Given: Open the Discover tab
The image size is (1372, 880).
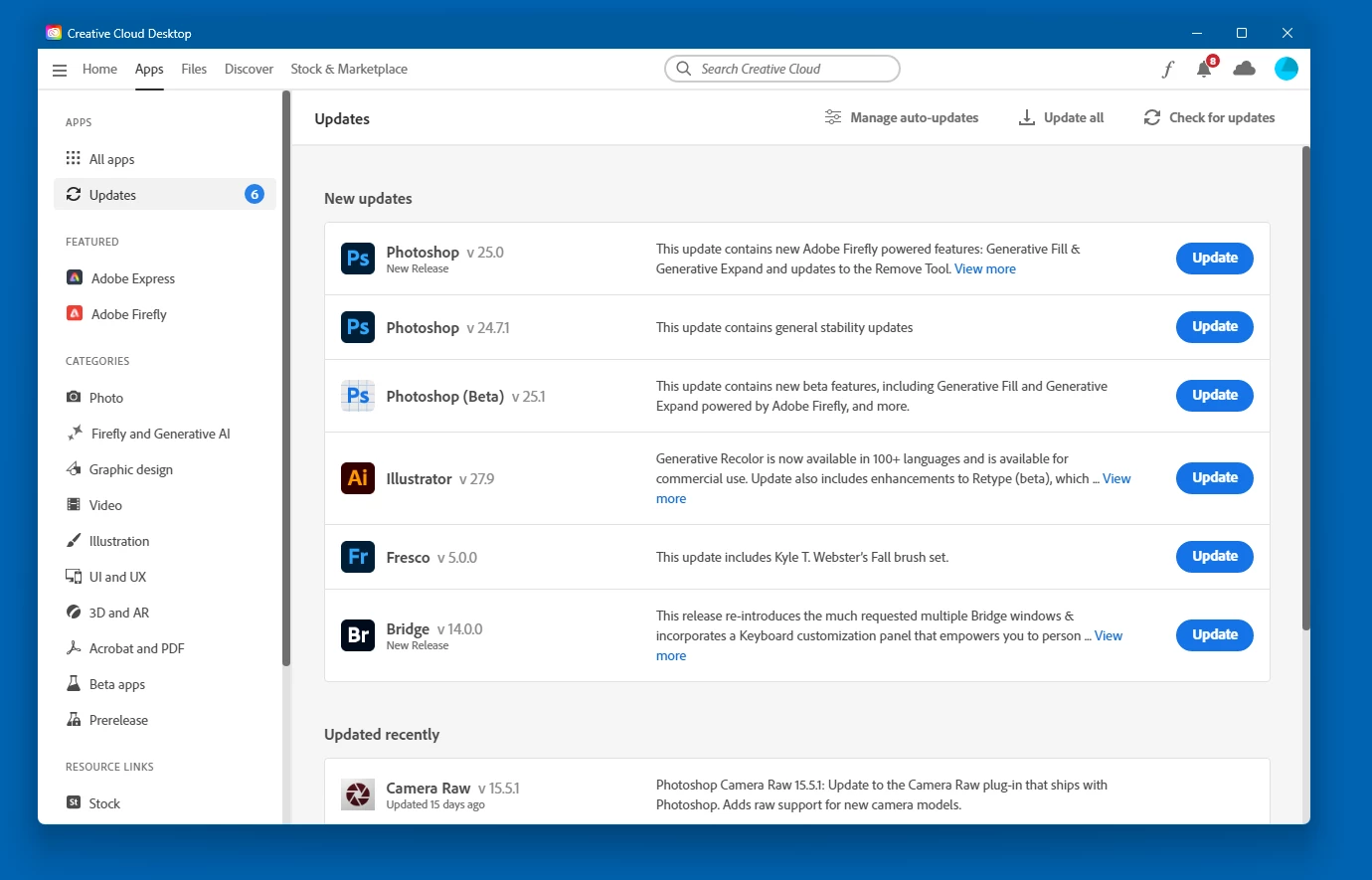Looking at the screenshot, I should (249, 69).
